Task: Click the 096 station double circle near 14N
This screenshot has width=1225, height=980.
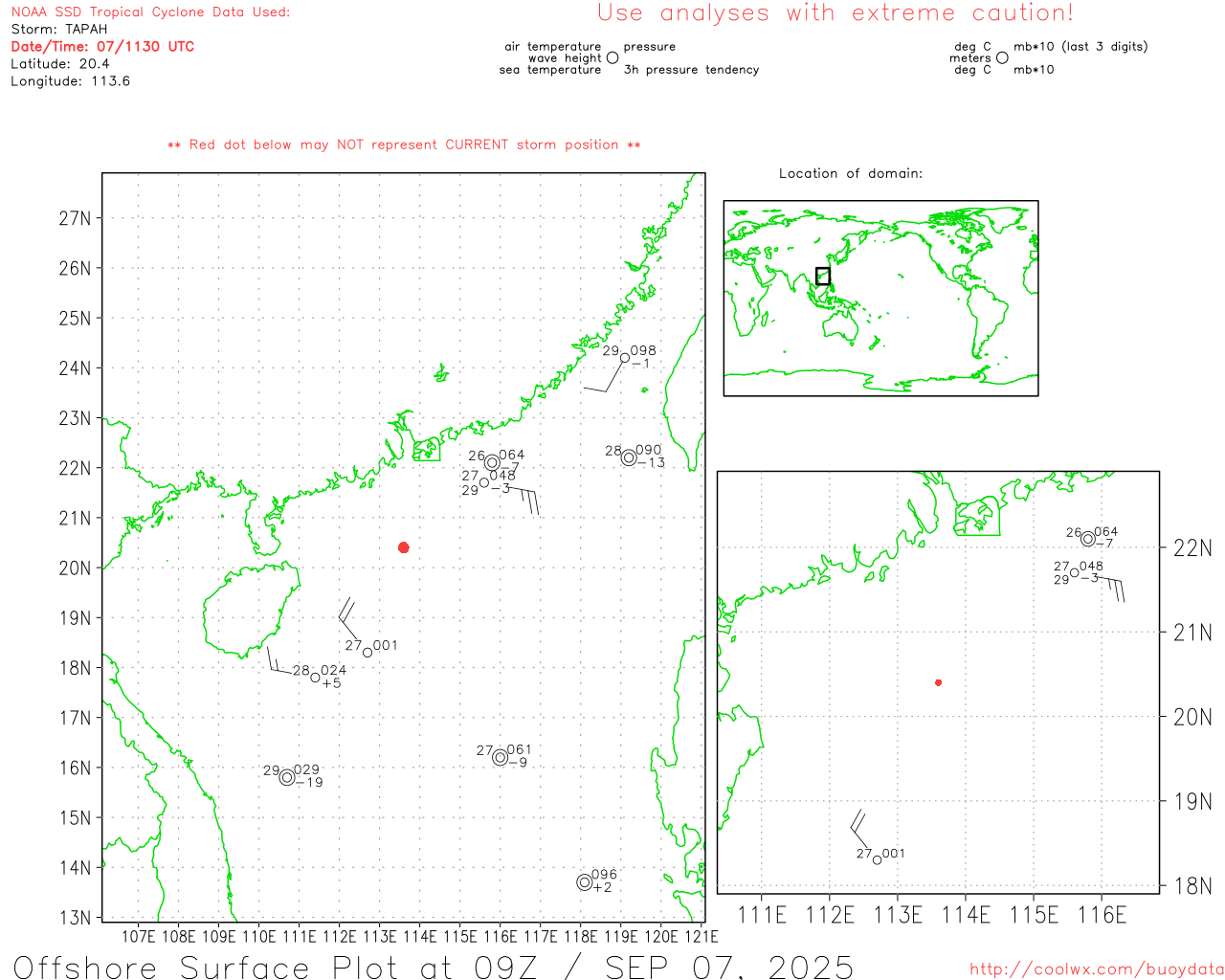Action: coord(585,882)
